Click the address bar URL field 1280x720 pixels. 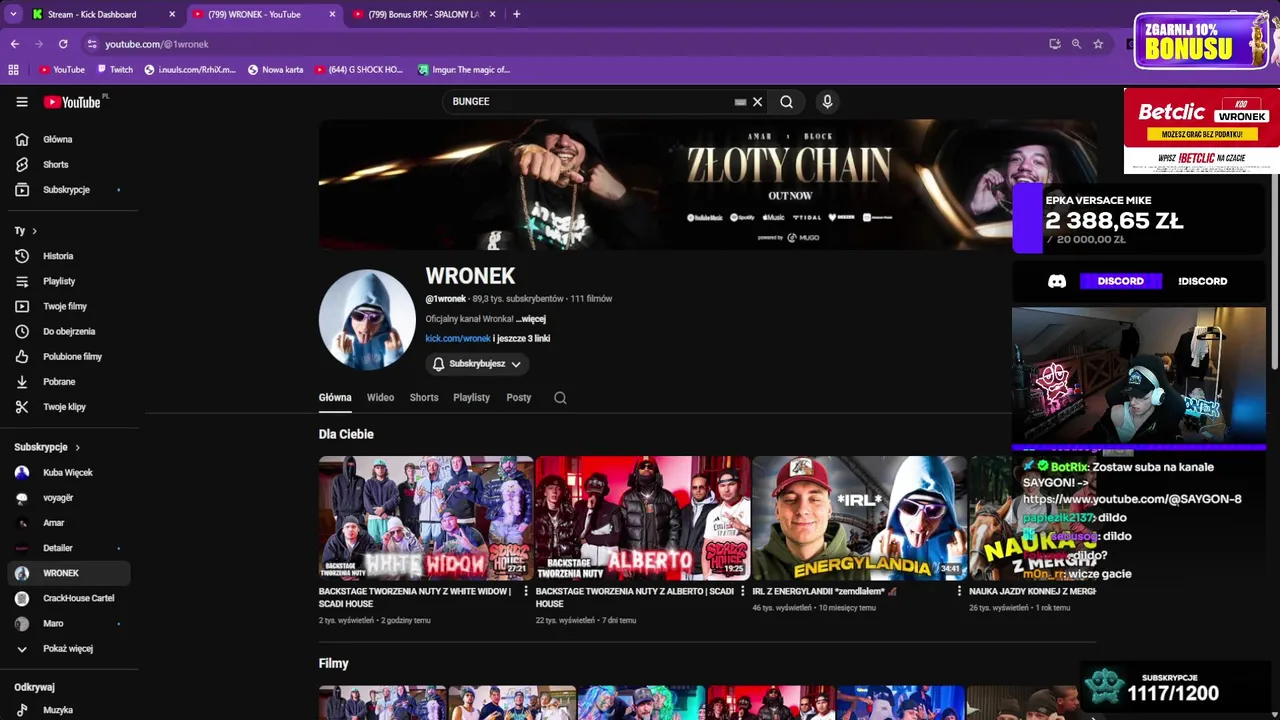[x=560, y=44]
